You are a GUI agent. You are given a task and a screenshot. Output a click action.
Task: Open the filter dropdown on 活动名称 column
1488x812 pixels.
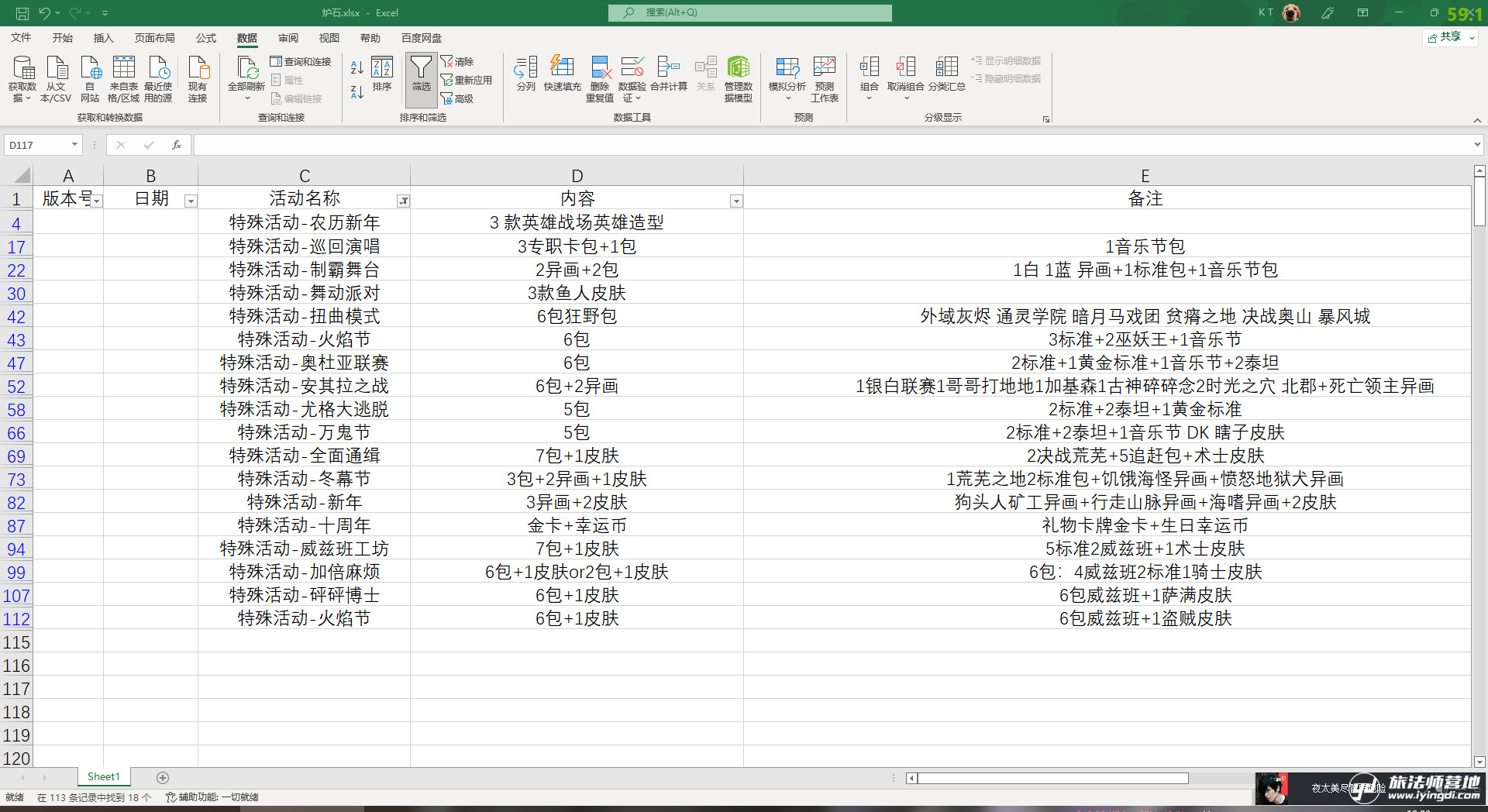click(403, 201)
